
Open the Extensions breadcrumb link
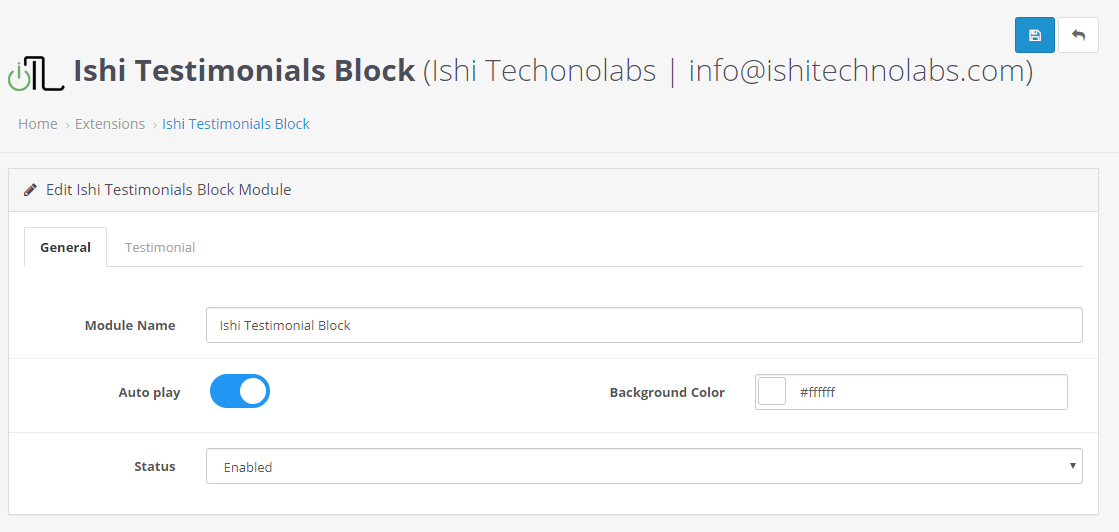pos(110,124)
